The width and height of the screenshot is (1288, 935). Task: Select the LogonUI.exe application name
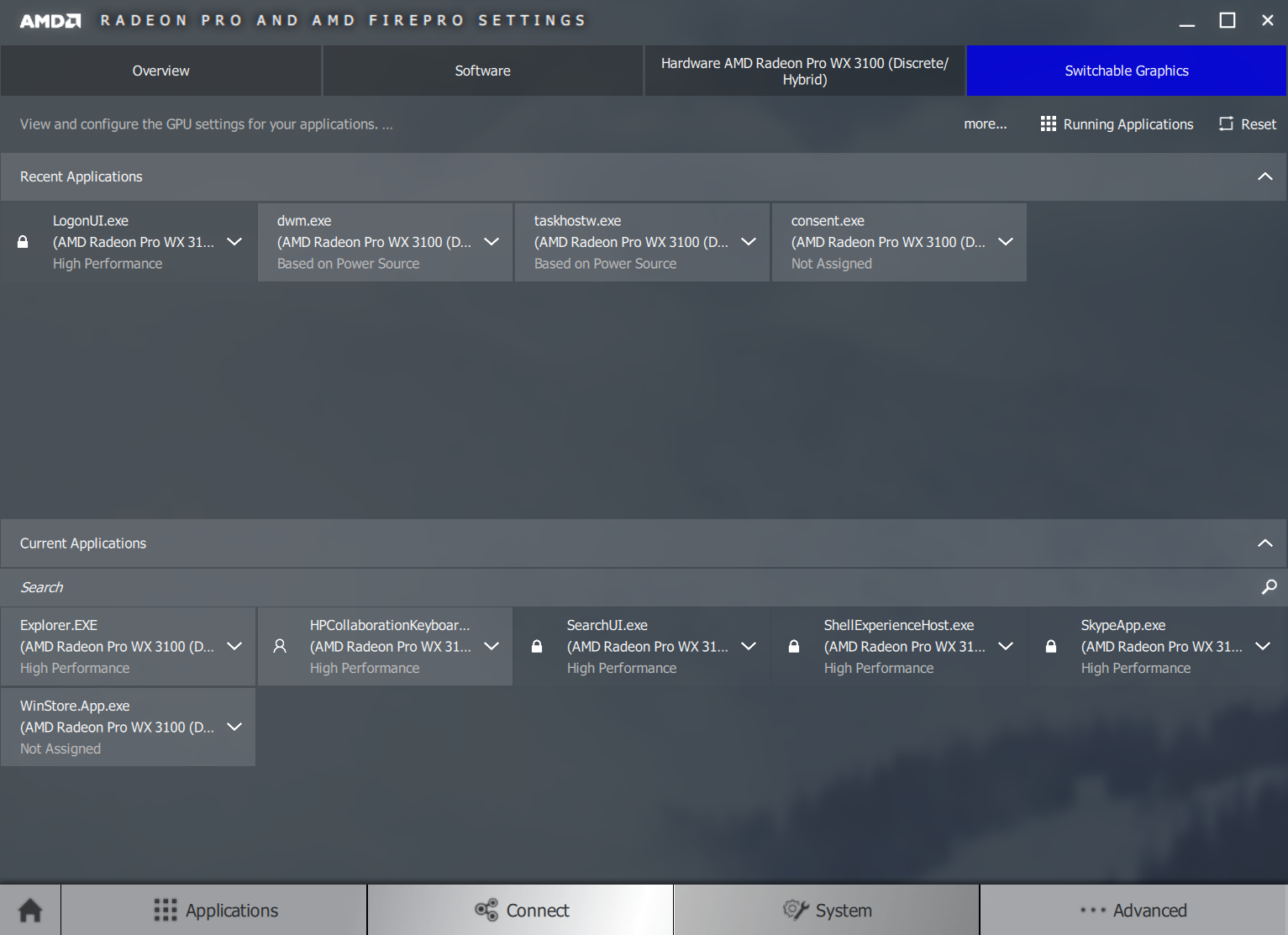(x=91, y=221)
